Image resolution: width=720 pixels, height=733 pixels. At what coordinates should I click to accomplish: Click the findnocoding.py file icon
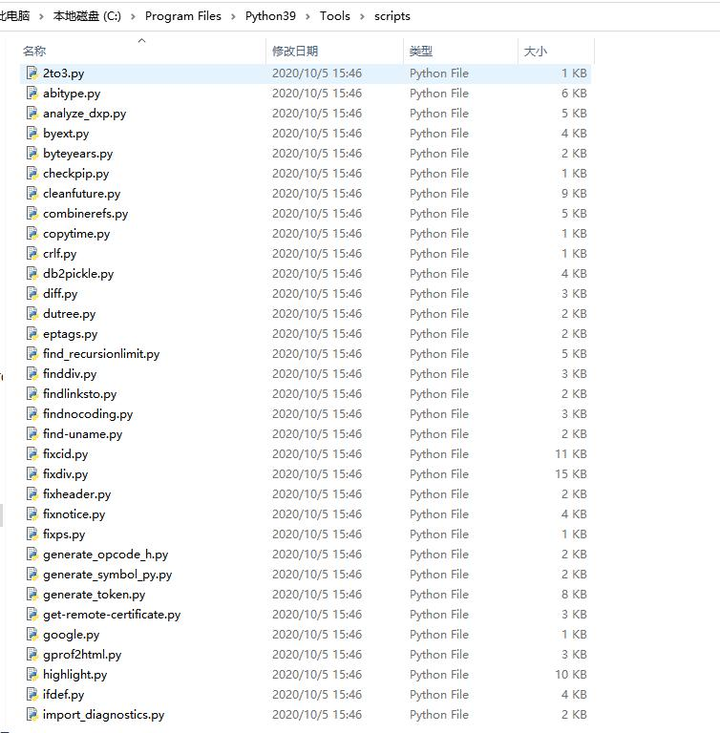32,414
